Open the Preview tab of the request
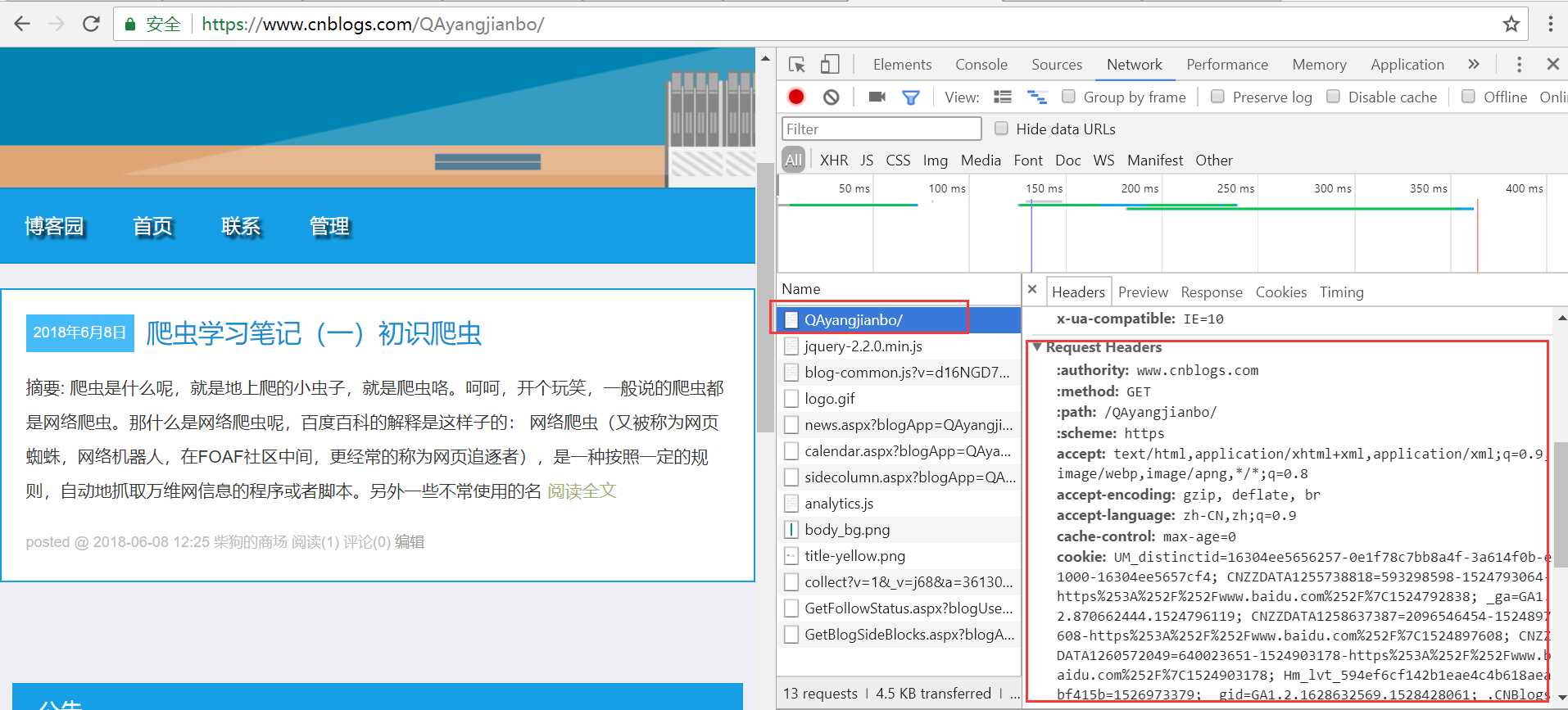Screen dimensions: 1568x710 (x=1143, y=292)
